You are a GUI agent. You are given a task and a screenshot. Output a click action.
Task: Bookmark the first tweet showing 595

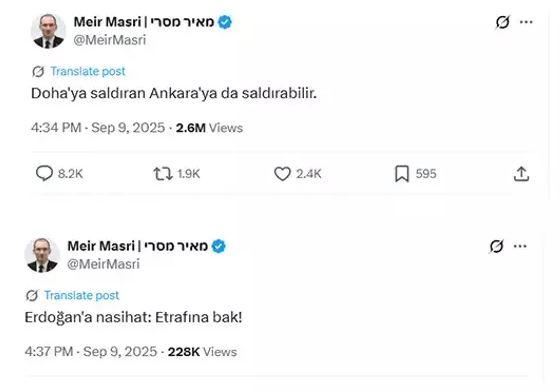[x=402, y=174]
